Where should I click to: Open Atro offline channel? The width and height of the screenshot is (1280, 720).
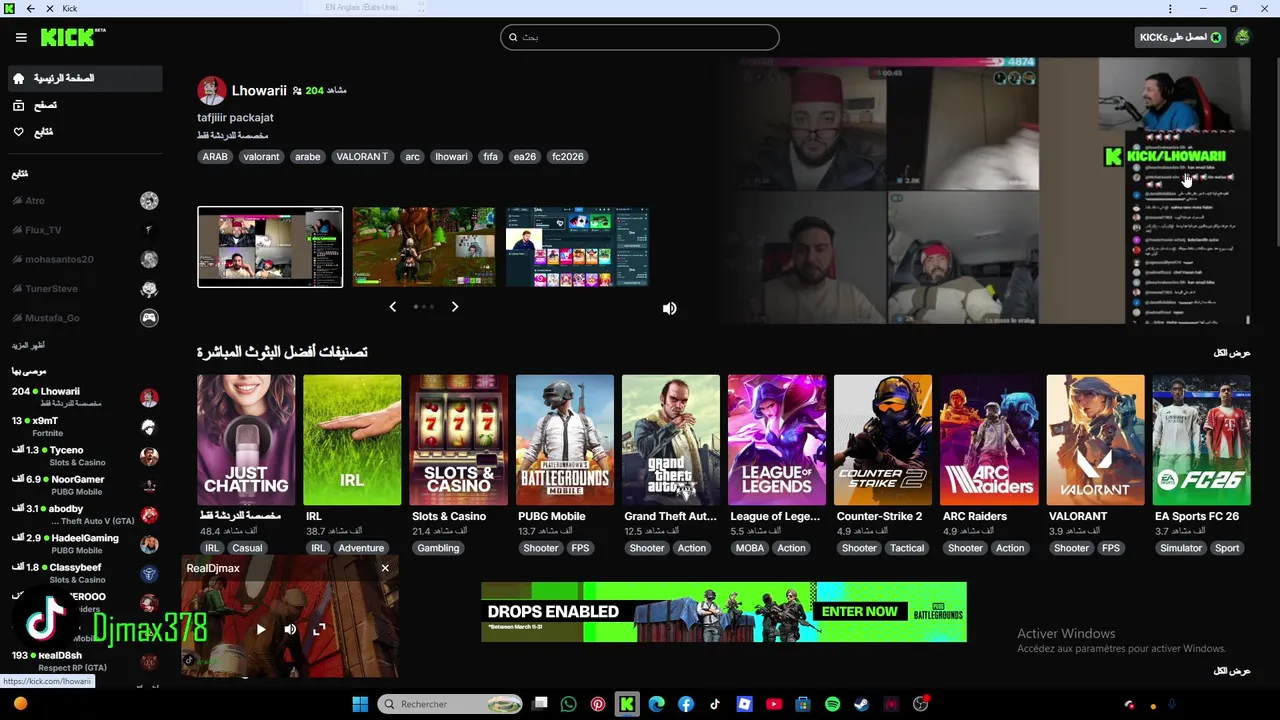click(85, 201)
